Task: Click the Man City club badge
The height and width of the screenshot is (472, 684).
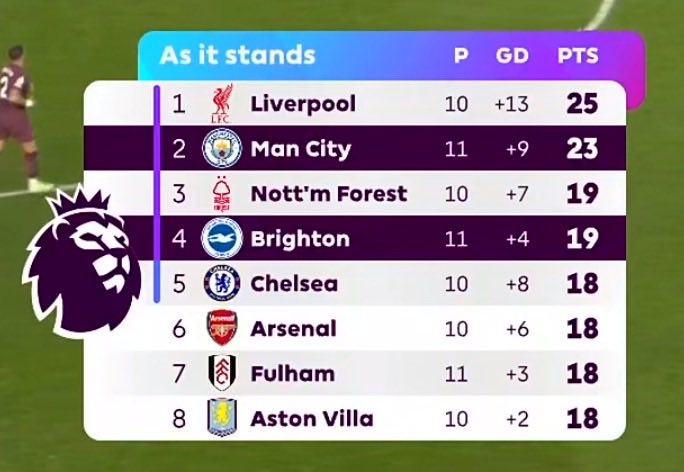Action: tap(222, 150)
